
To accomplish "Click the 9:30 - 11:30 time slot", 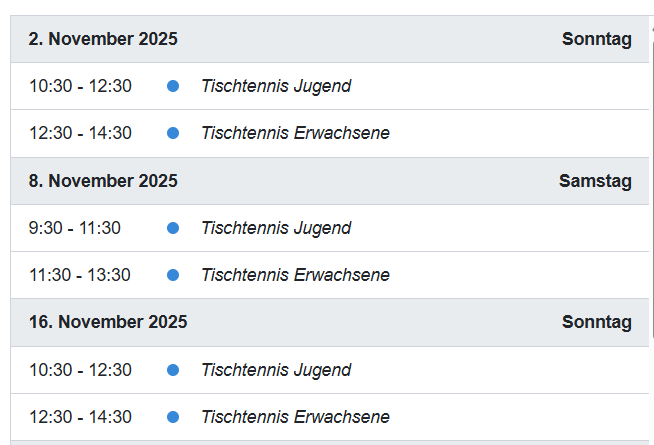I will [x=75, y=228].
